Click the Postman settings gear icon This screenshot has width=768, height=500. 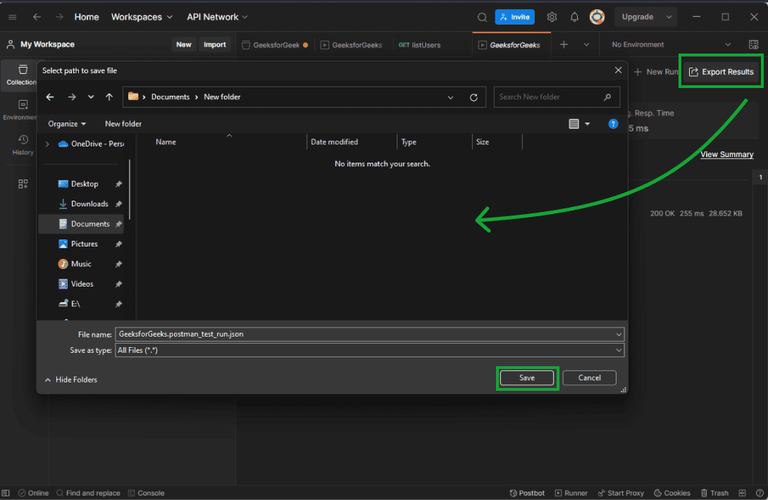point(552,17)
